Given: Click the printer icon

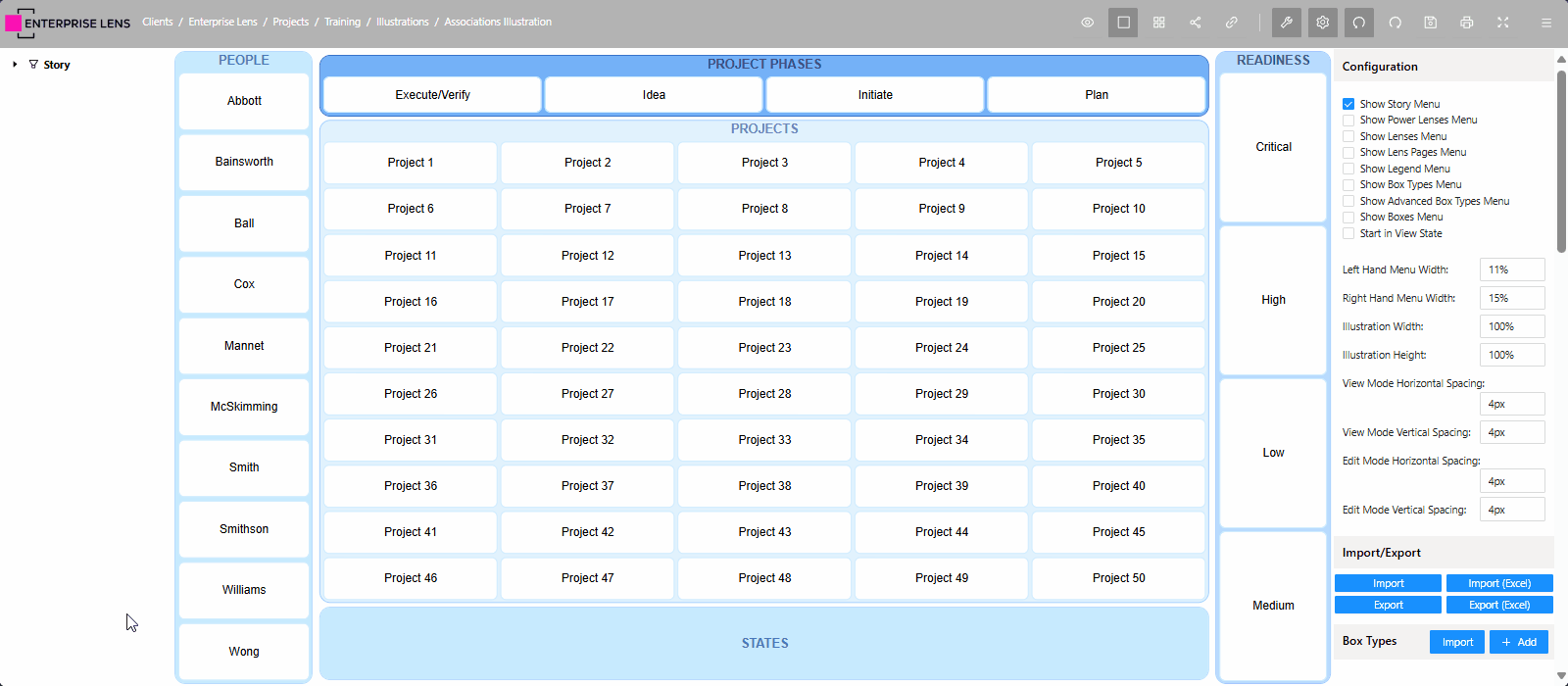Looking at the screenshot, I should 1467,23.
